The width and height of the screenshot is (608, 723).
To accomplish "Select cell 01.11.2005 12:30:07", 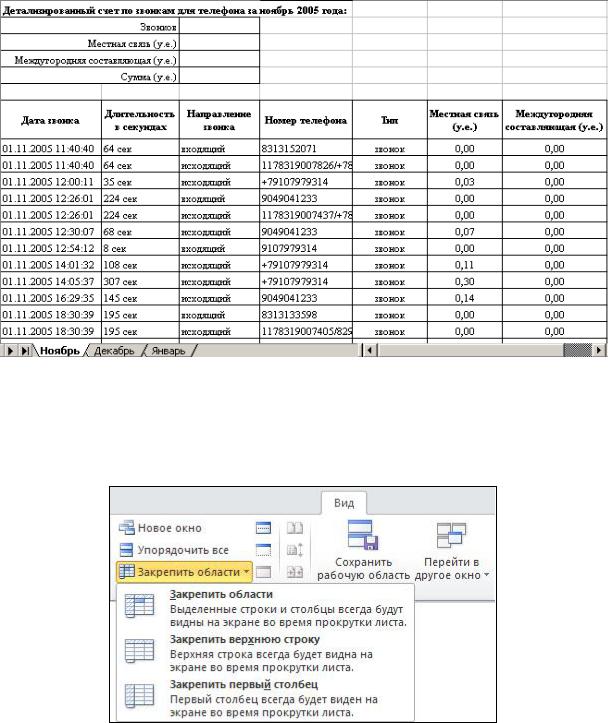I will [51, 231].
